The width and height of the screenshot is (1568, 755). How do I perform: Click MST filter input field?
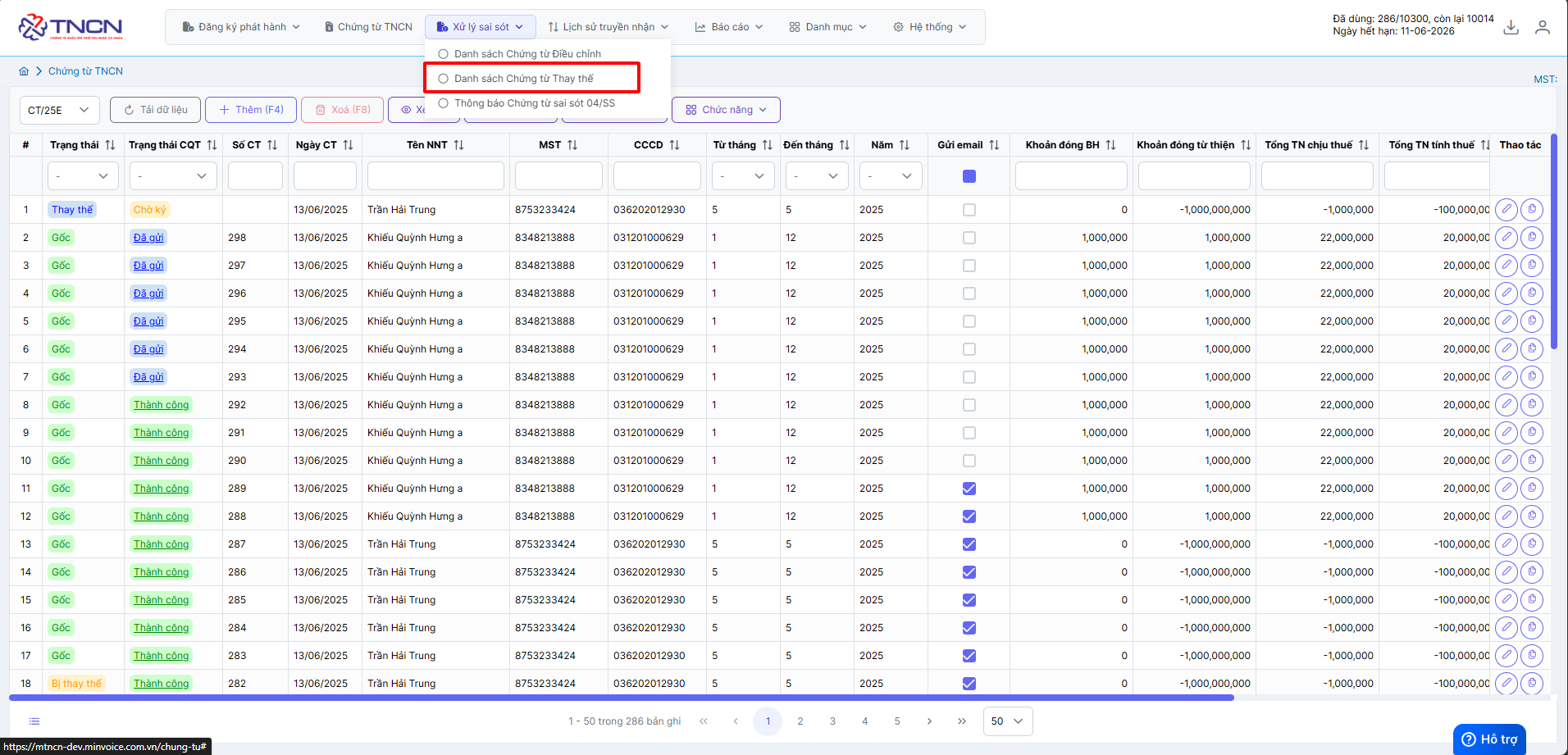[558, 176]
